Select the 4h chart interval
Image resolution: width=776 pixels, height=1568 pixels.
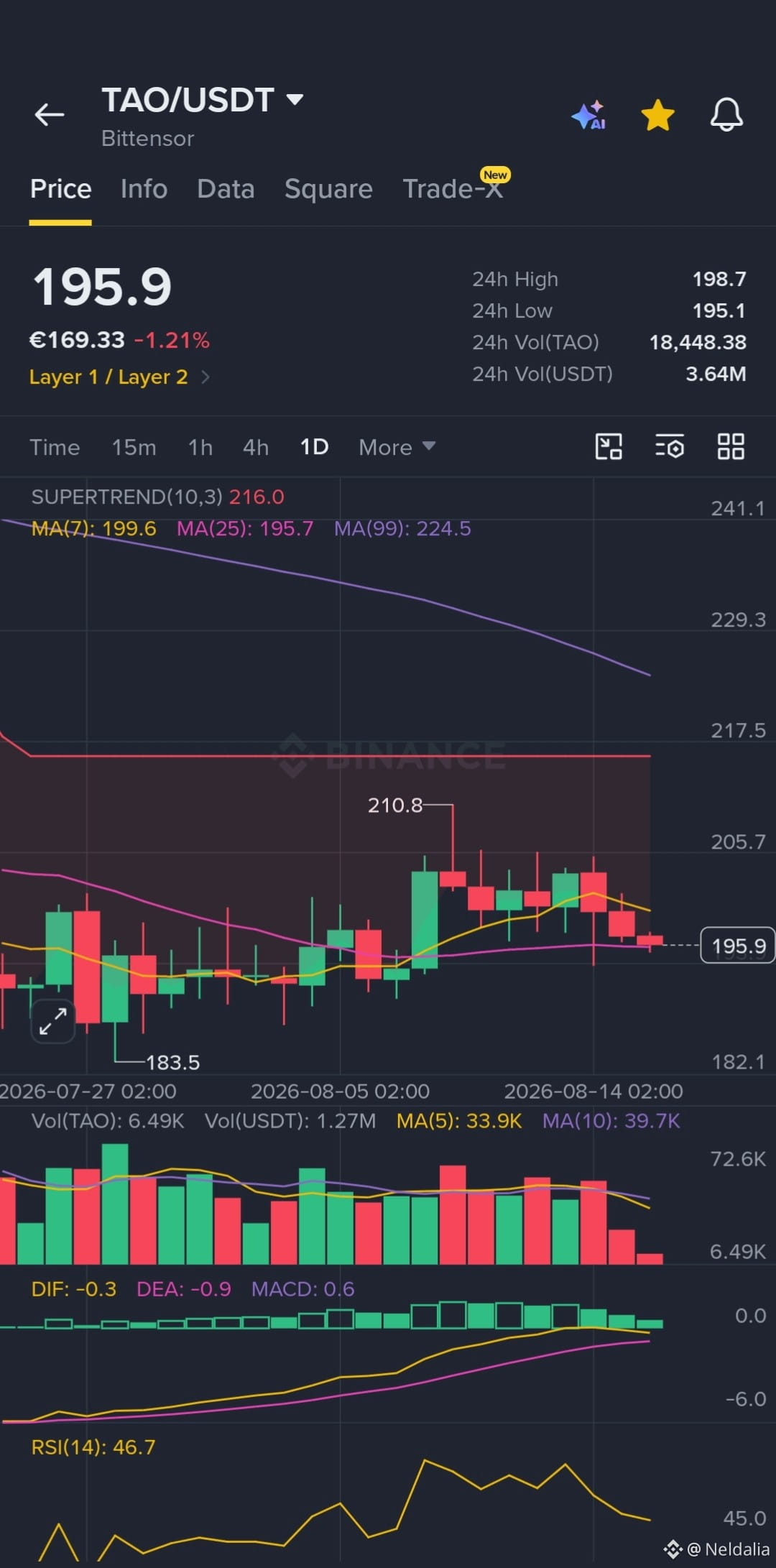click(x=256, y=447)
